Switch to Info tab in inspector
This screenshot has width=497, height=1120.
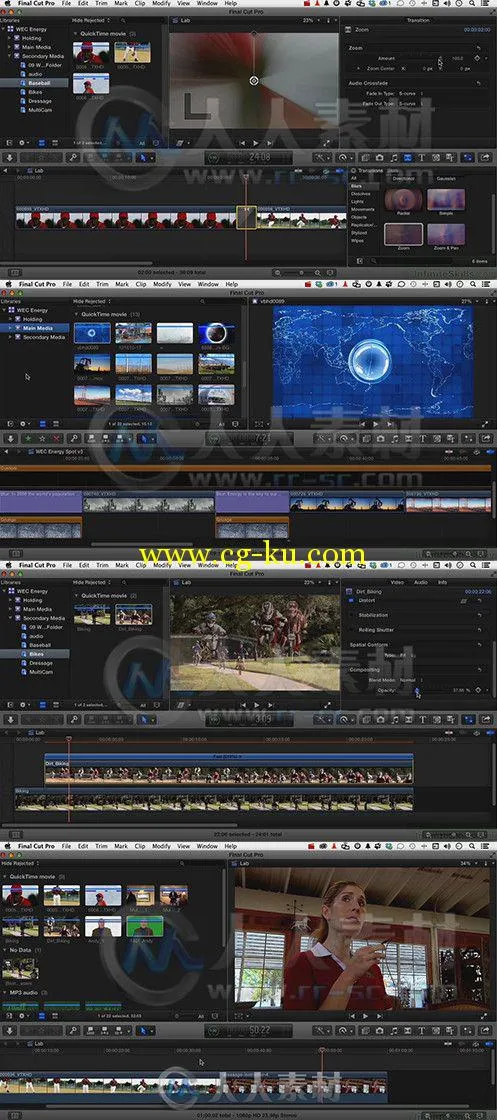point(443,582)
